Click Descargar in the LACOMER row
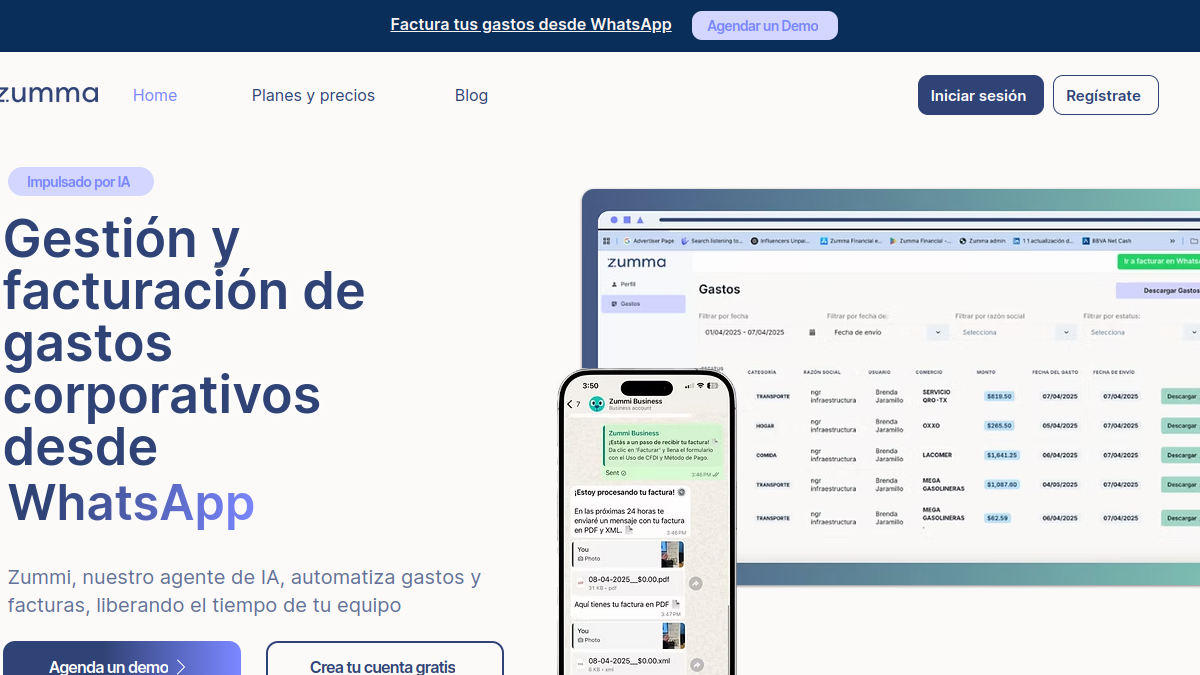 coord(1180,455)
